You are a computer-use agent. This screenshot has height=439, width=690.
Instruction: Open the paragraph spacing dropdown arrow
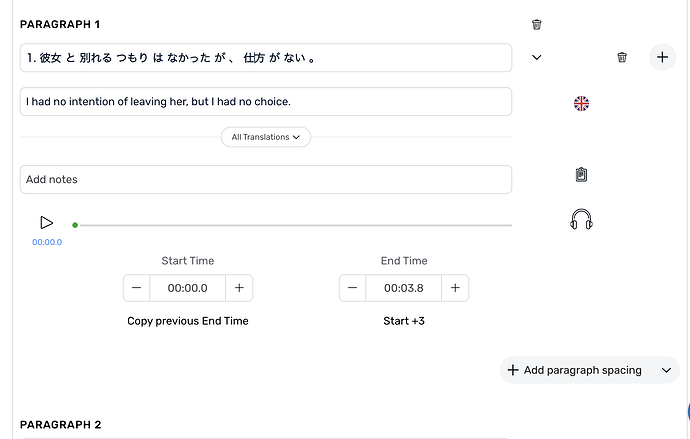pyautogui.click(x=666, y=370)
